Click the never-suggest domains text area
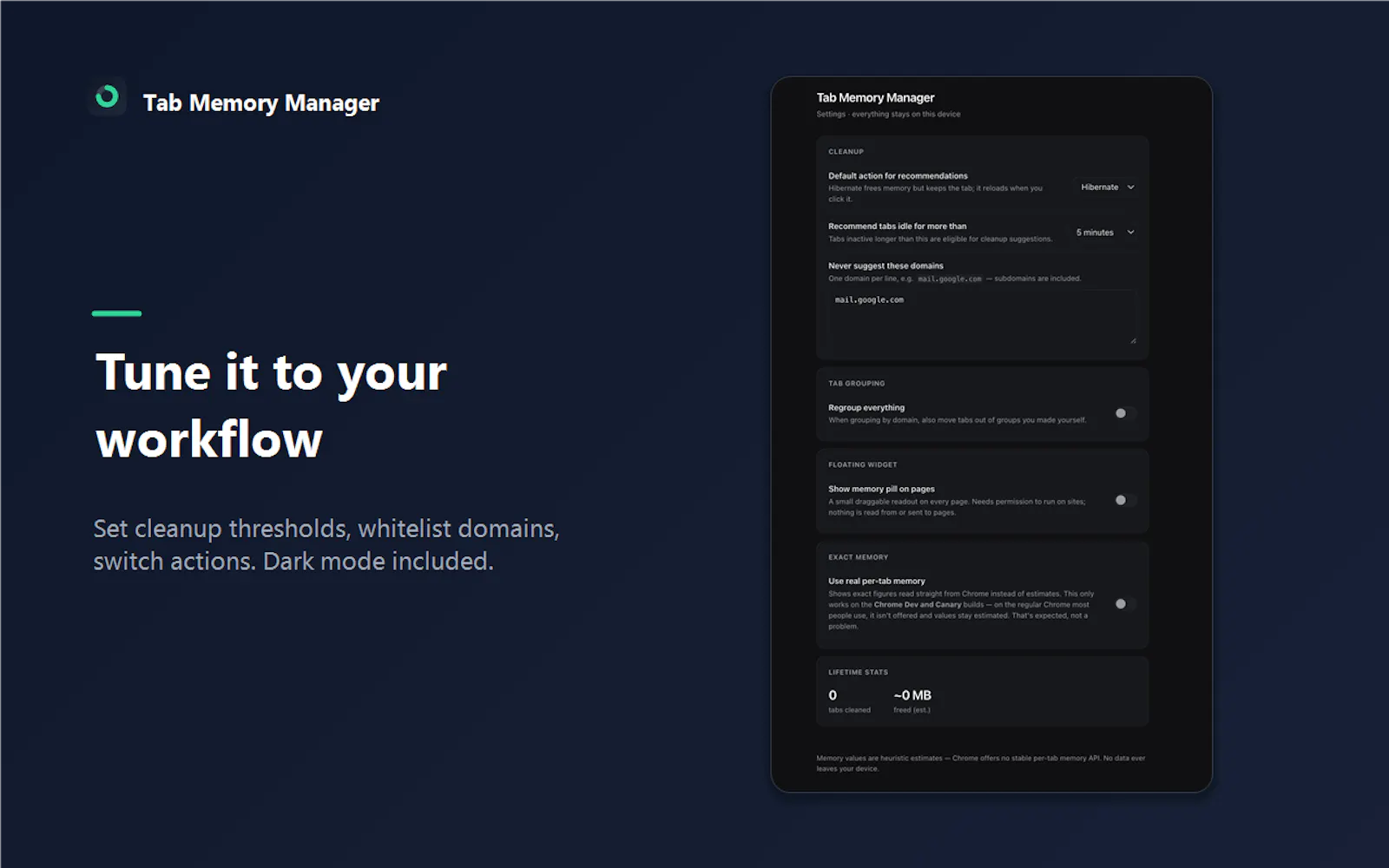Viewport: 1389px width, 868px height. click(x=982, y=318)
